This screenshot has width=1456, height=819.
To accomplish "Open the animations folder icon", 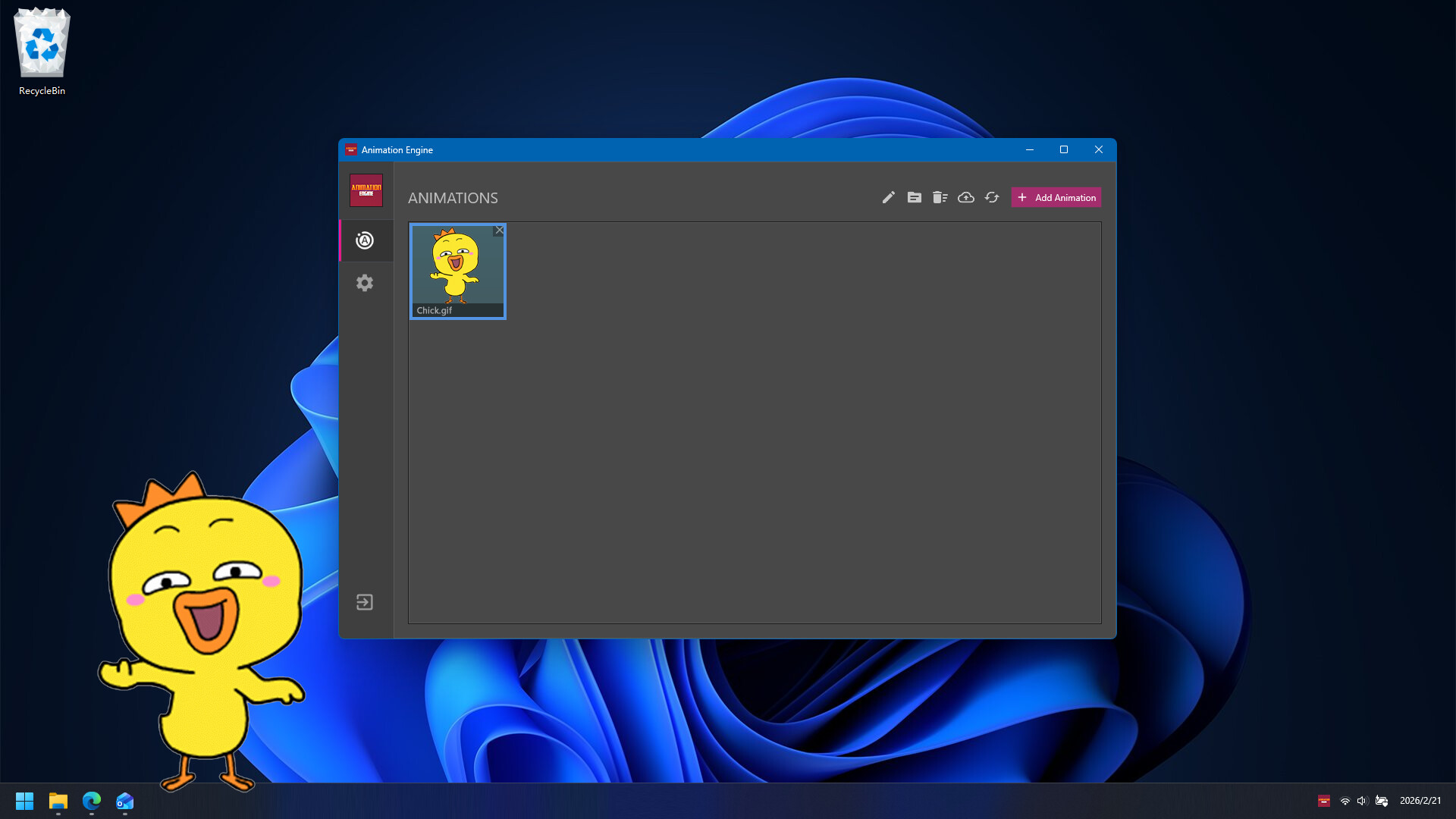I will (914, 197).
